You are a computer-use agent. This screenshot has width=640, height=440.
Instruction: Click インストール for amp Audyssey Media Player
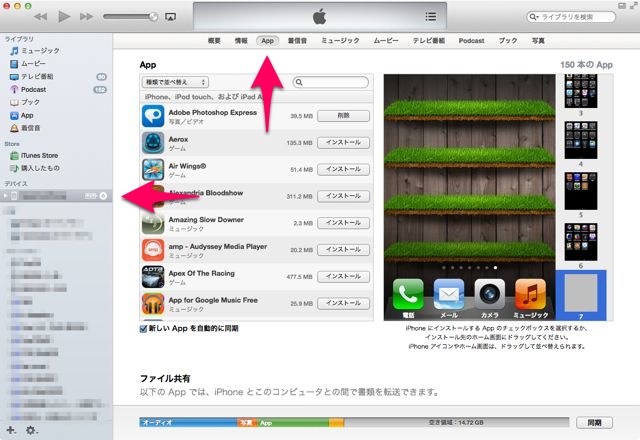343,250
